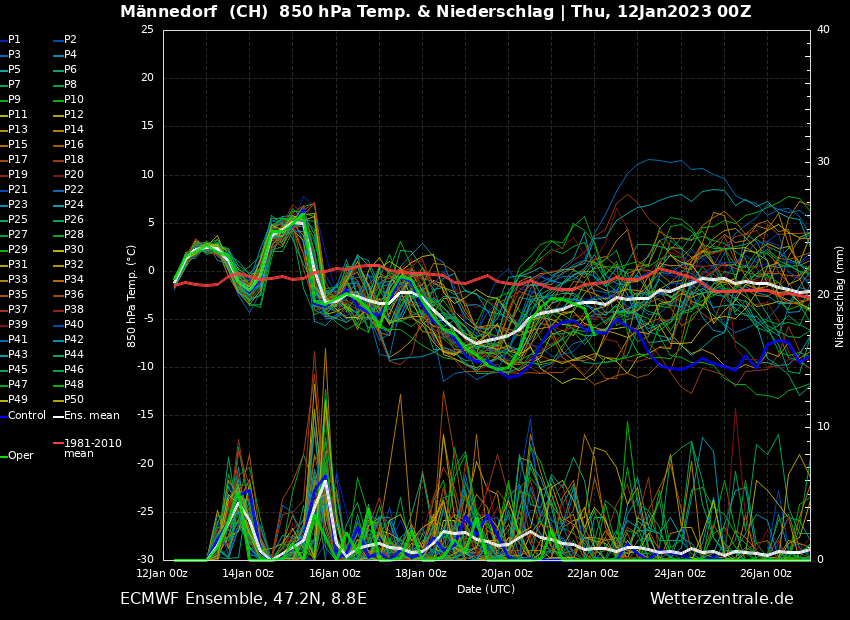Select the P40 legend label
Viewport: 850px width, 620px height.
tap(74, 325)
